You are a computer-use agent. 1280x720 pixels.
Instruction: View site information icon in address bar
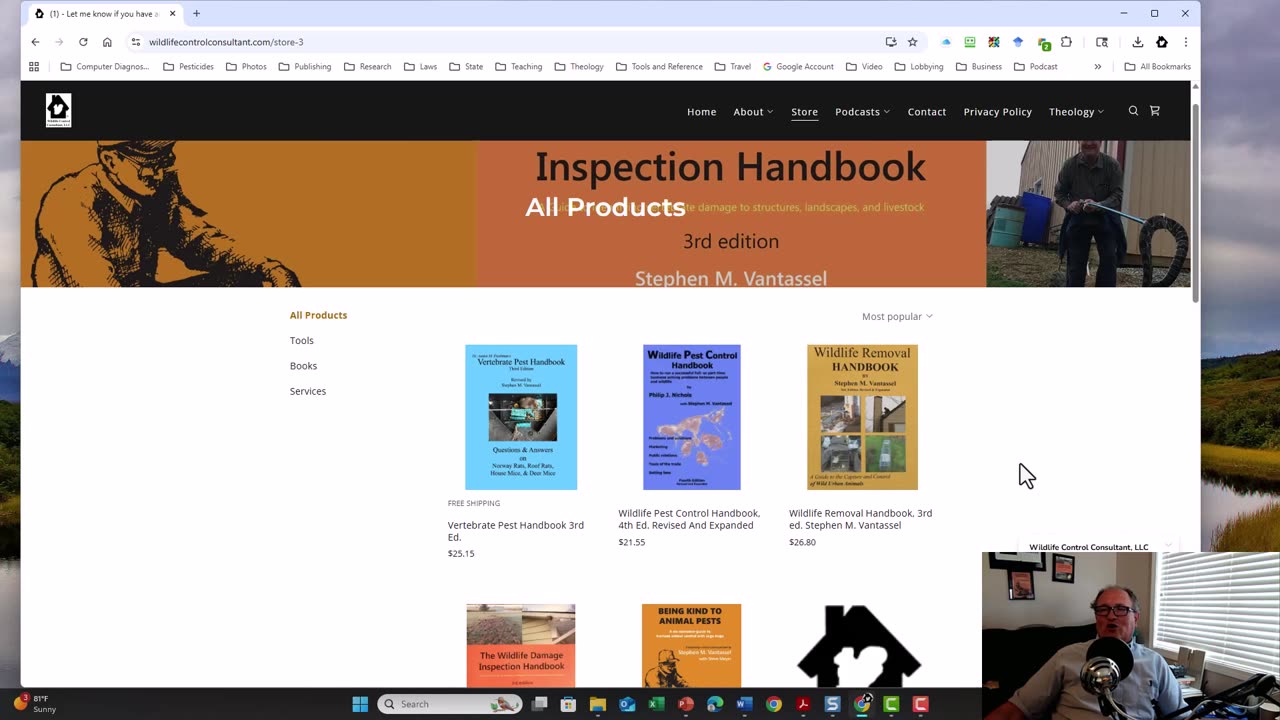coord(135,42)
